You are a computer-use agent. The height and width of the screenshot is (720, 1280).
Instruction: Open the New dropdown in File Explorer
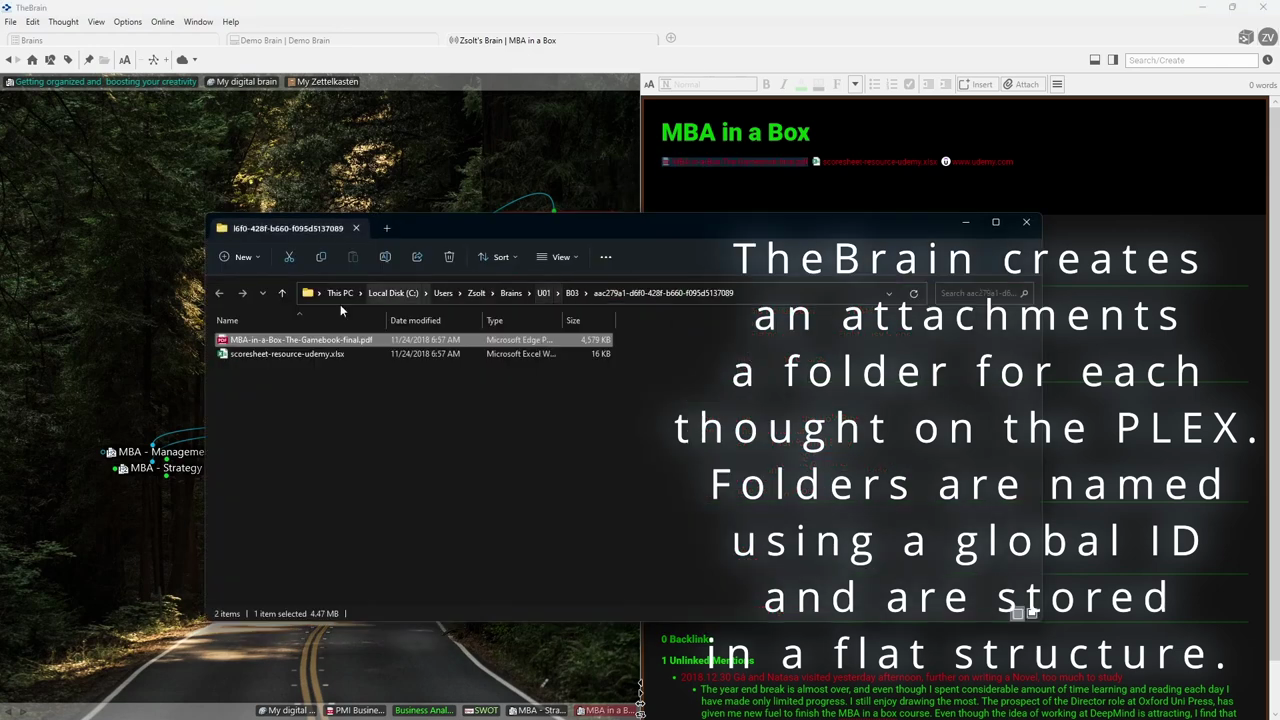coord(240,257)
